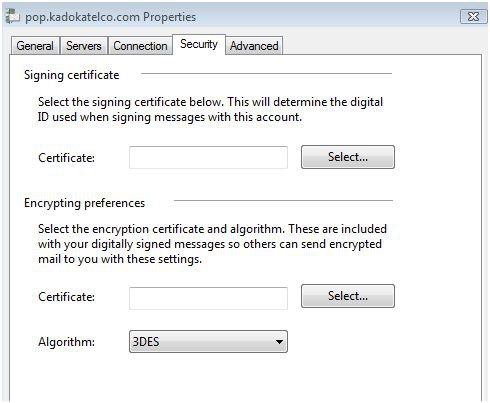490x403 pixels.
Task: Show the Advanced tab
Action: pos(254,46)
